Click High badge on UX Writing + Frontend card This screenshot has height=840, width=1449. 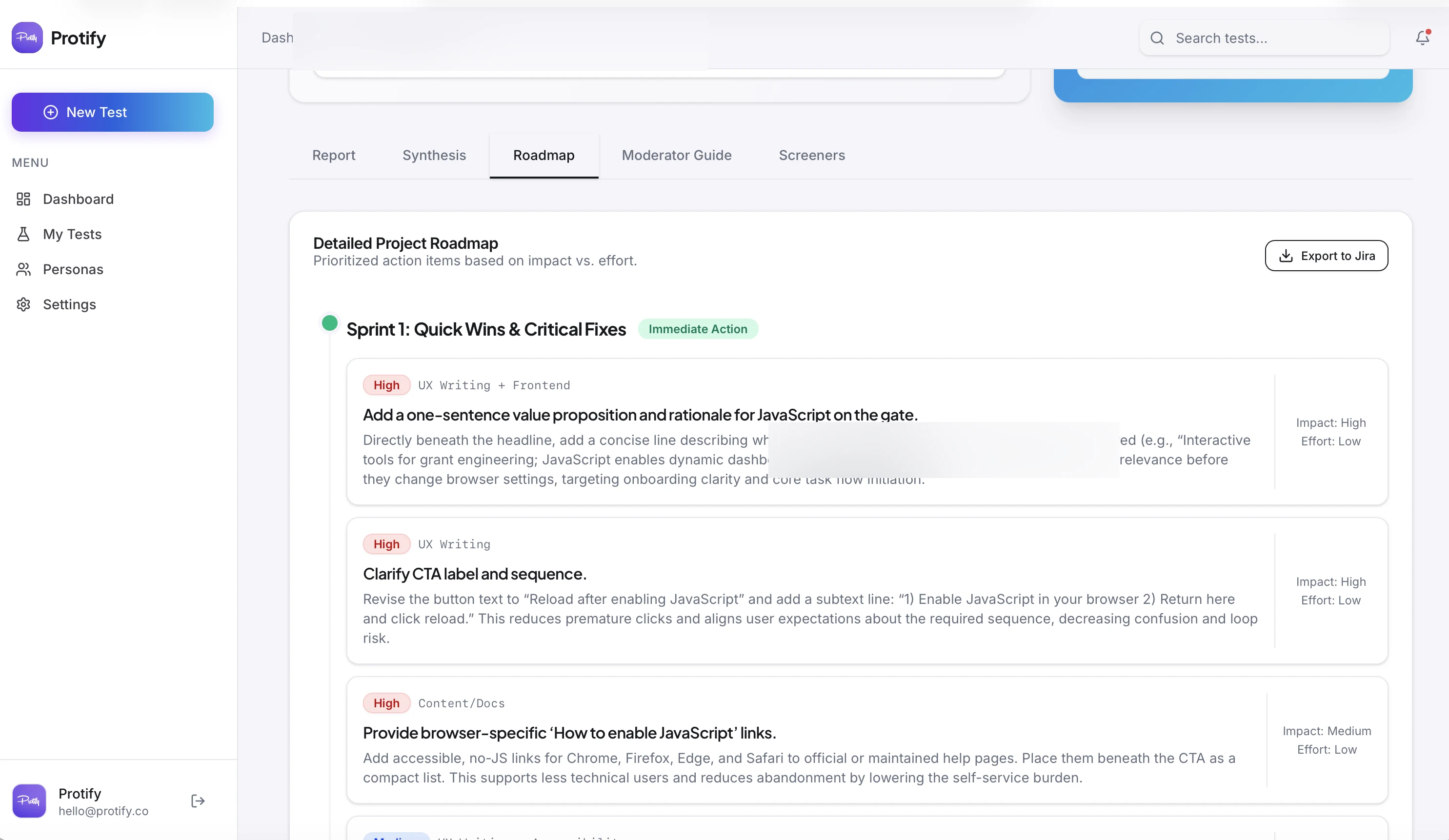(x=386, y=385)
